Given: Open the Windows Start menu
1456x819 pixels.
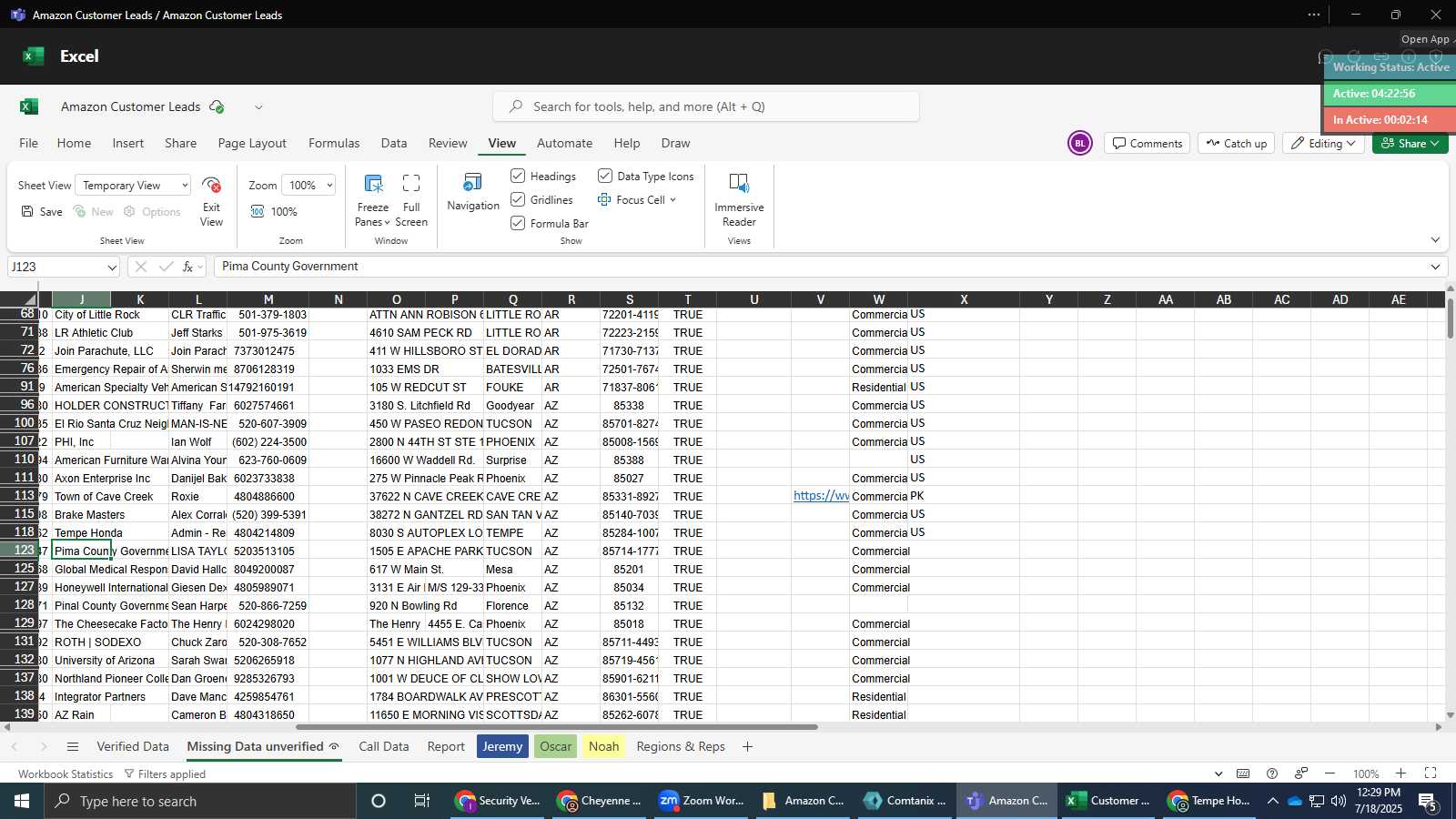Looking at the screenshot, I should click(21, 801).
